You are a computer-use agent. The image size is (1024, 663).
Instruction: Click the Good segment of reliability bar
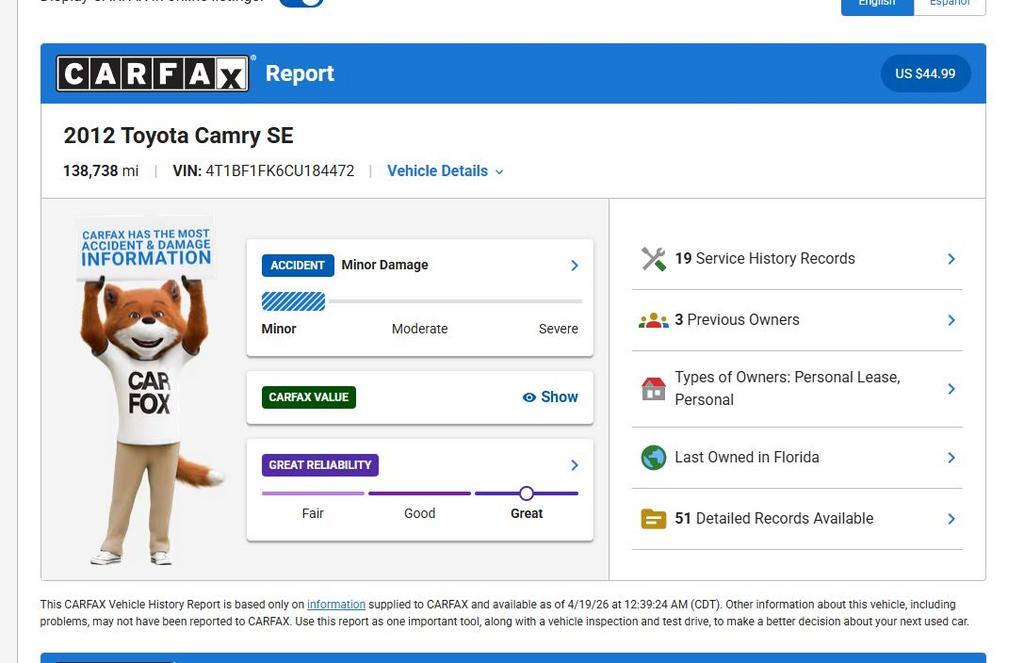[419, 493]
